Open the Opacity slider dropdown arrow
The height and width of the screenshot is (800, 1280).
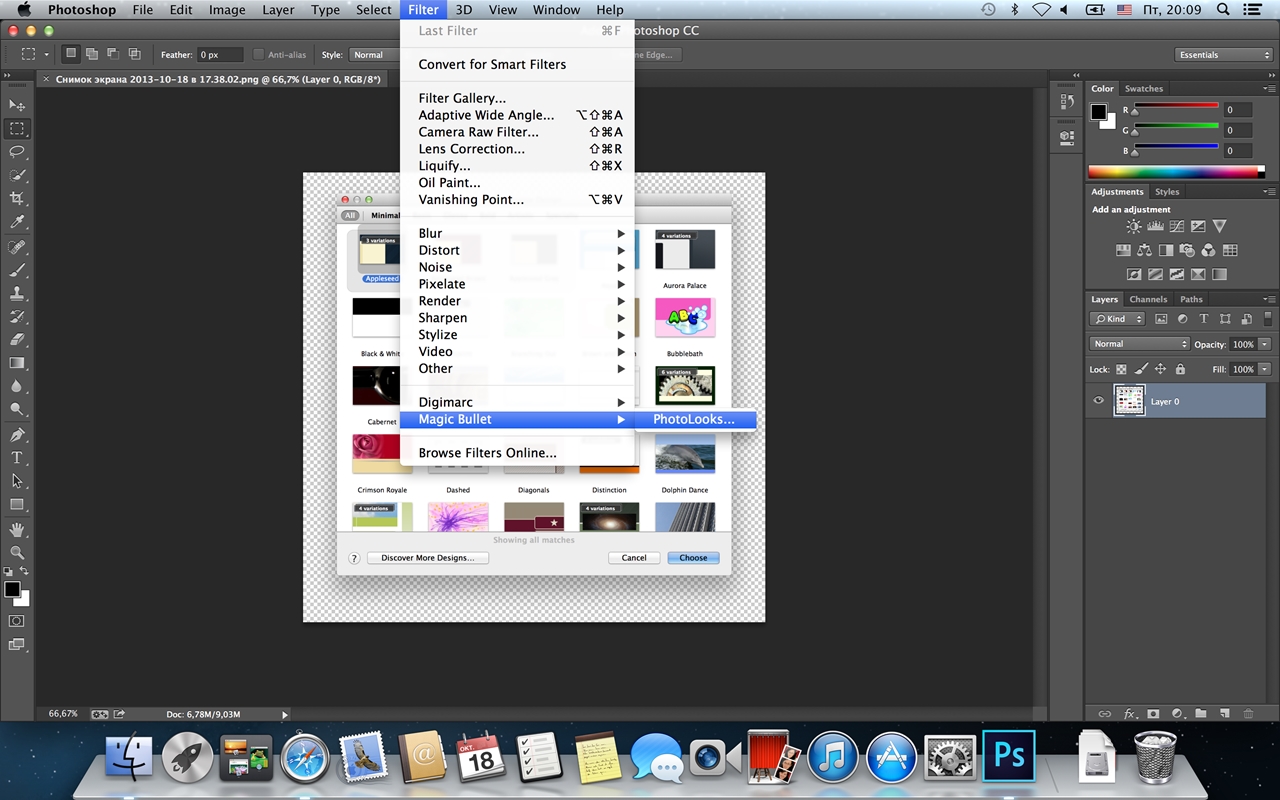coord(1265,344)
